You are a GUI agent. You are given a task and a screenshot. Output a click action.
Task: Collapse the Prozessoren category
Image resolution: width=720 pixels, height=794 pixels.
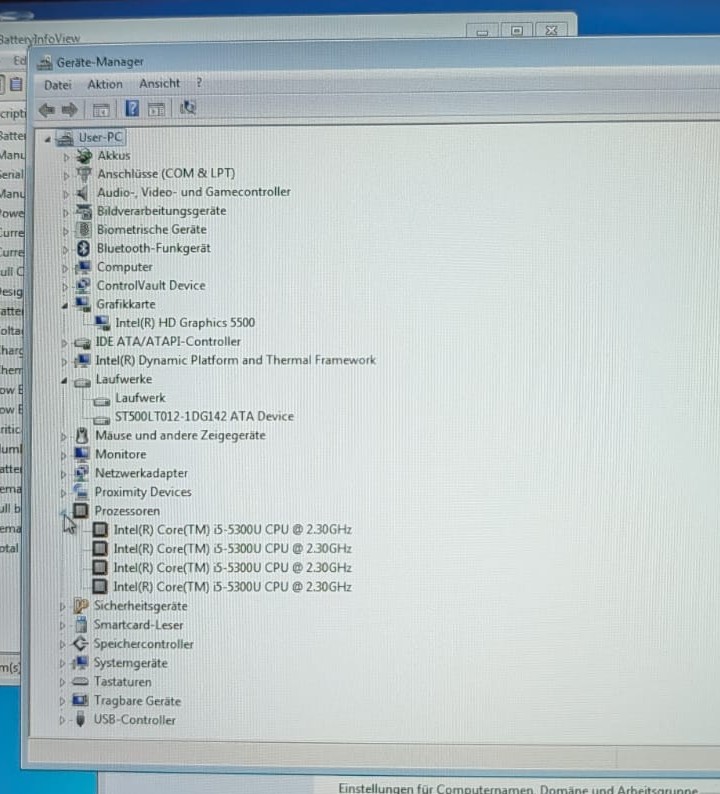point(64,512)
